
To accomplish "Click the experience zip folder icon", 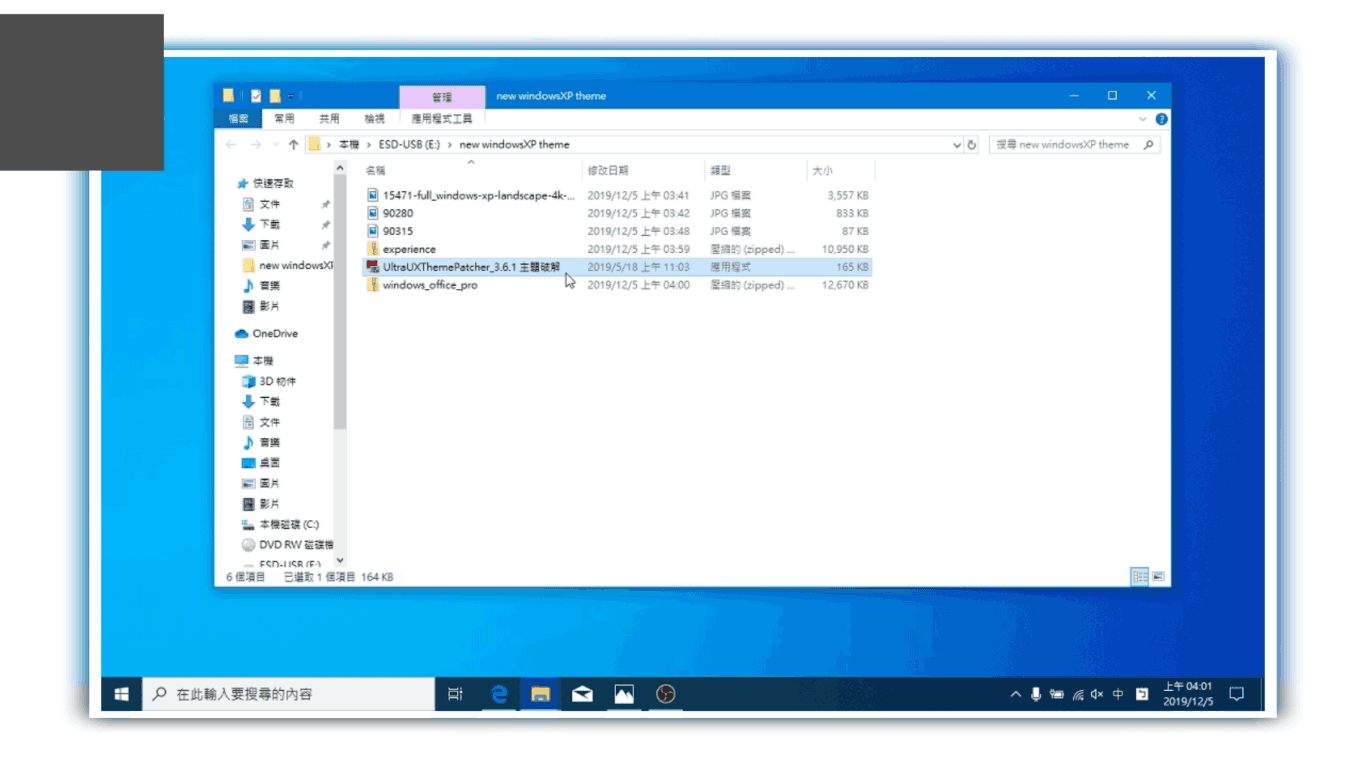I will click(x=373, y=249).
